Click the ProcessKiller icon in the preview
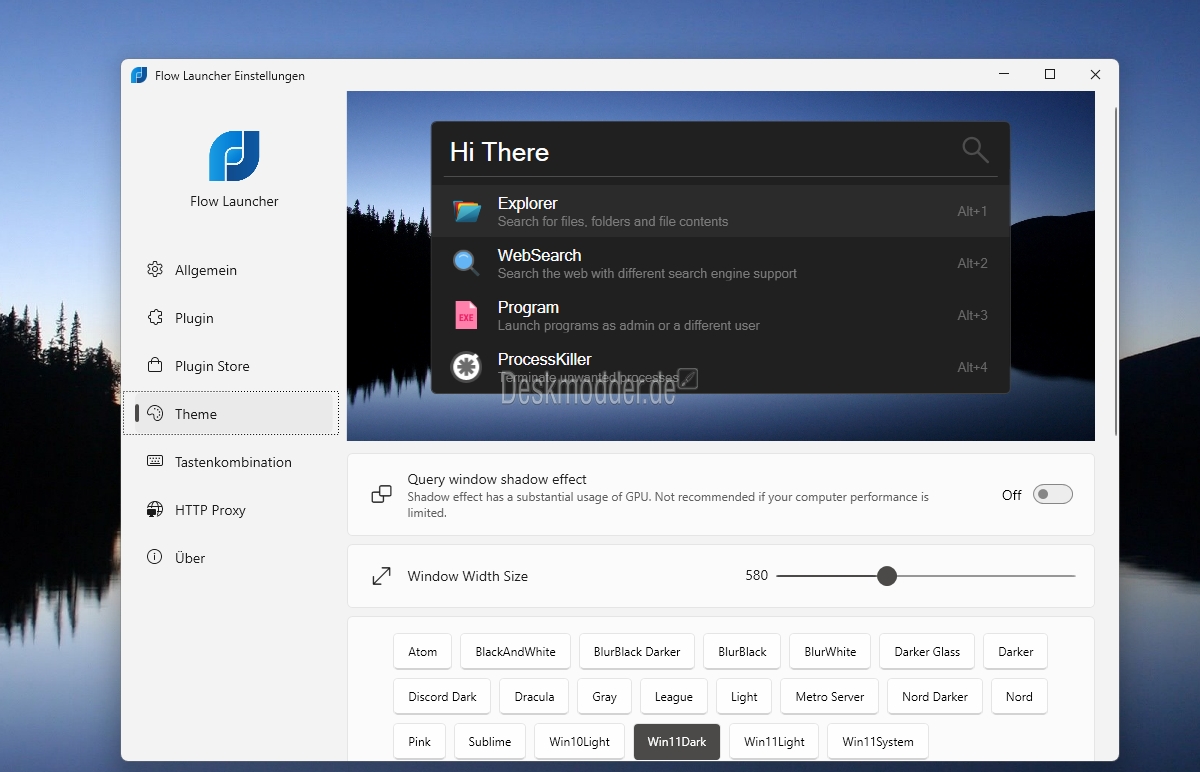The height and width of the screenshot is (772, 1200). tap(466, 367)
